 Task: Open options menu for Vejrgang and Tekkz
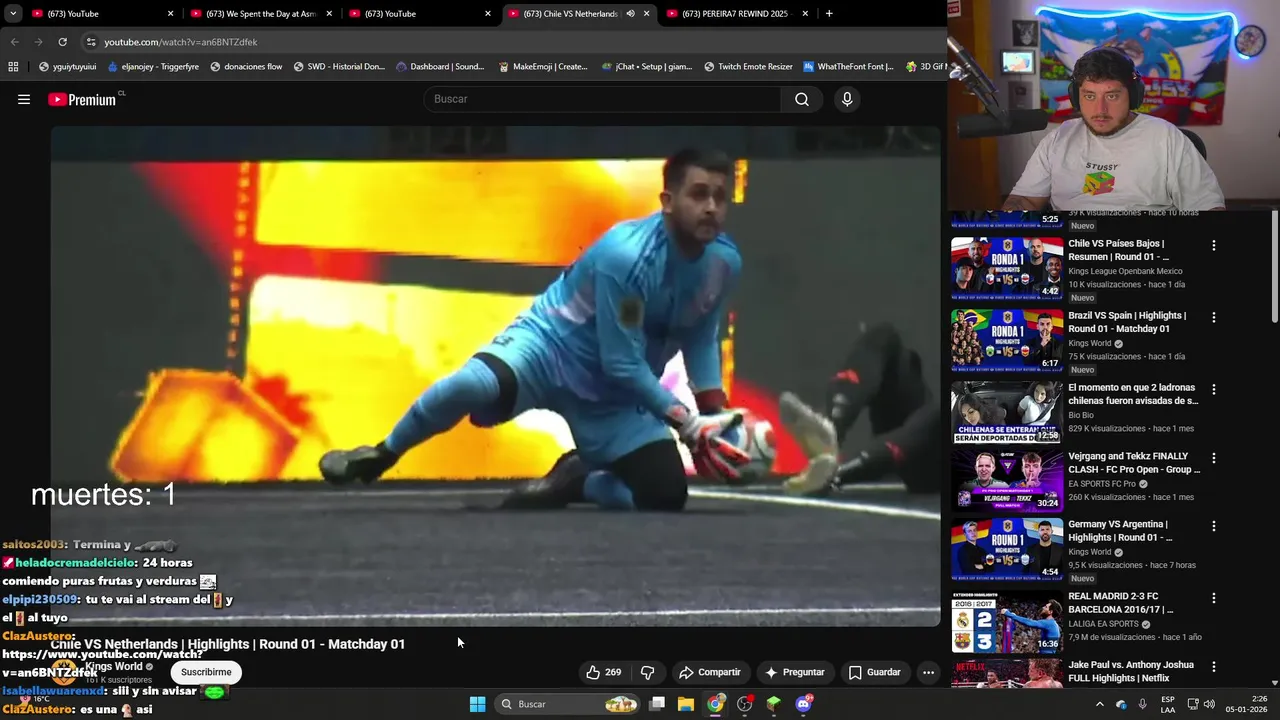pyautogui.click(x=1214, y=458)
